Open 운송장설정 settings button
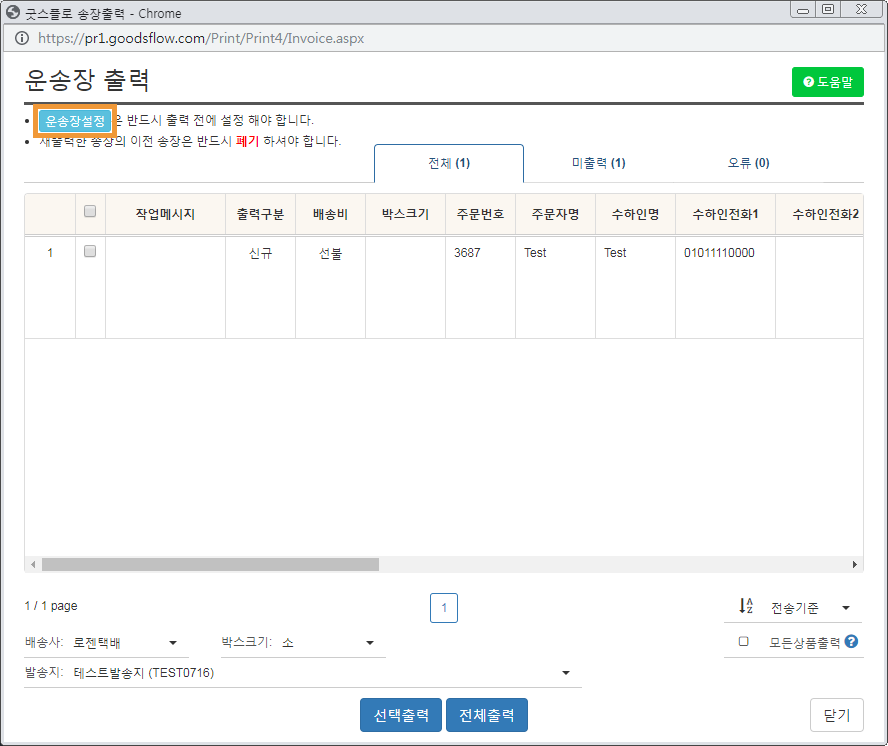This screenshot has height=746, width=888. (75, 121)
